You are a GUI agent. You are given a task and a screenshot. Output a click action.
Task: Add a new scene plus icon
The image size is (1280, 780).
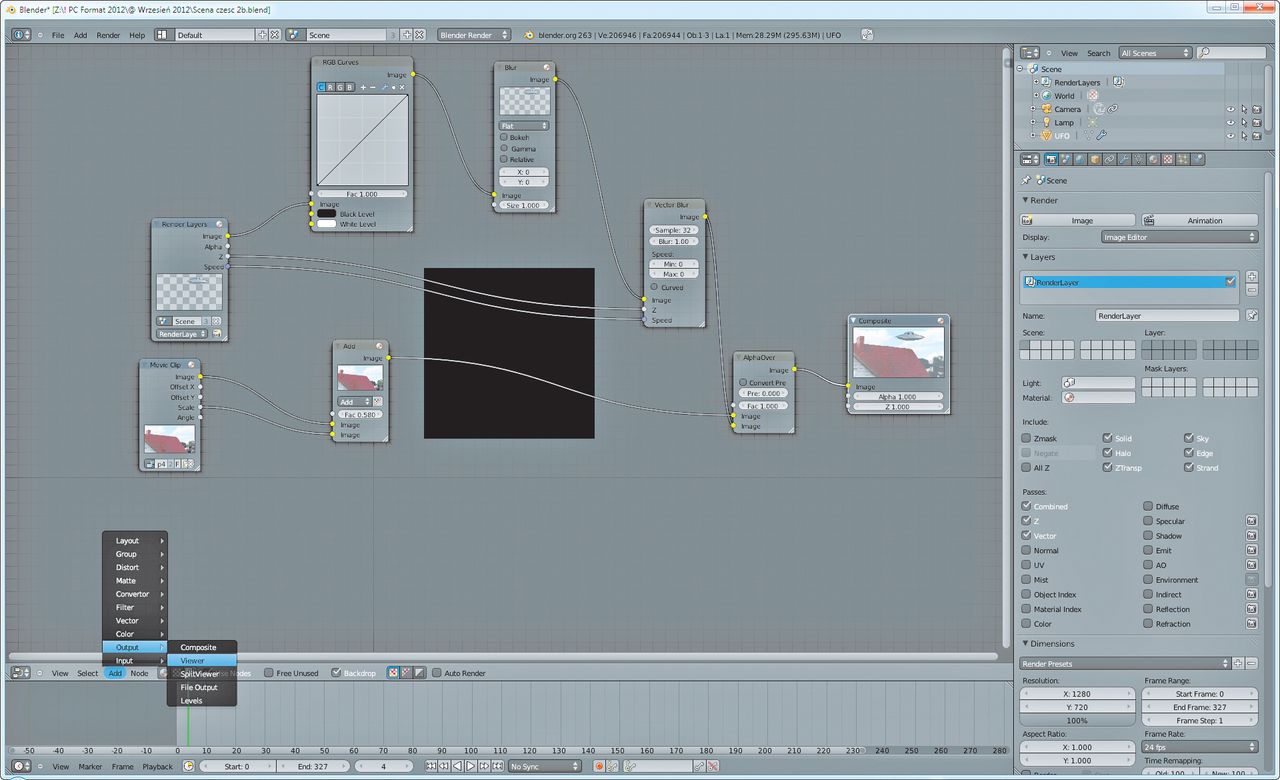click(x=407, y=35)
